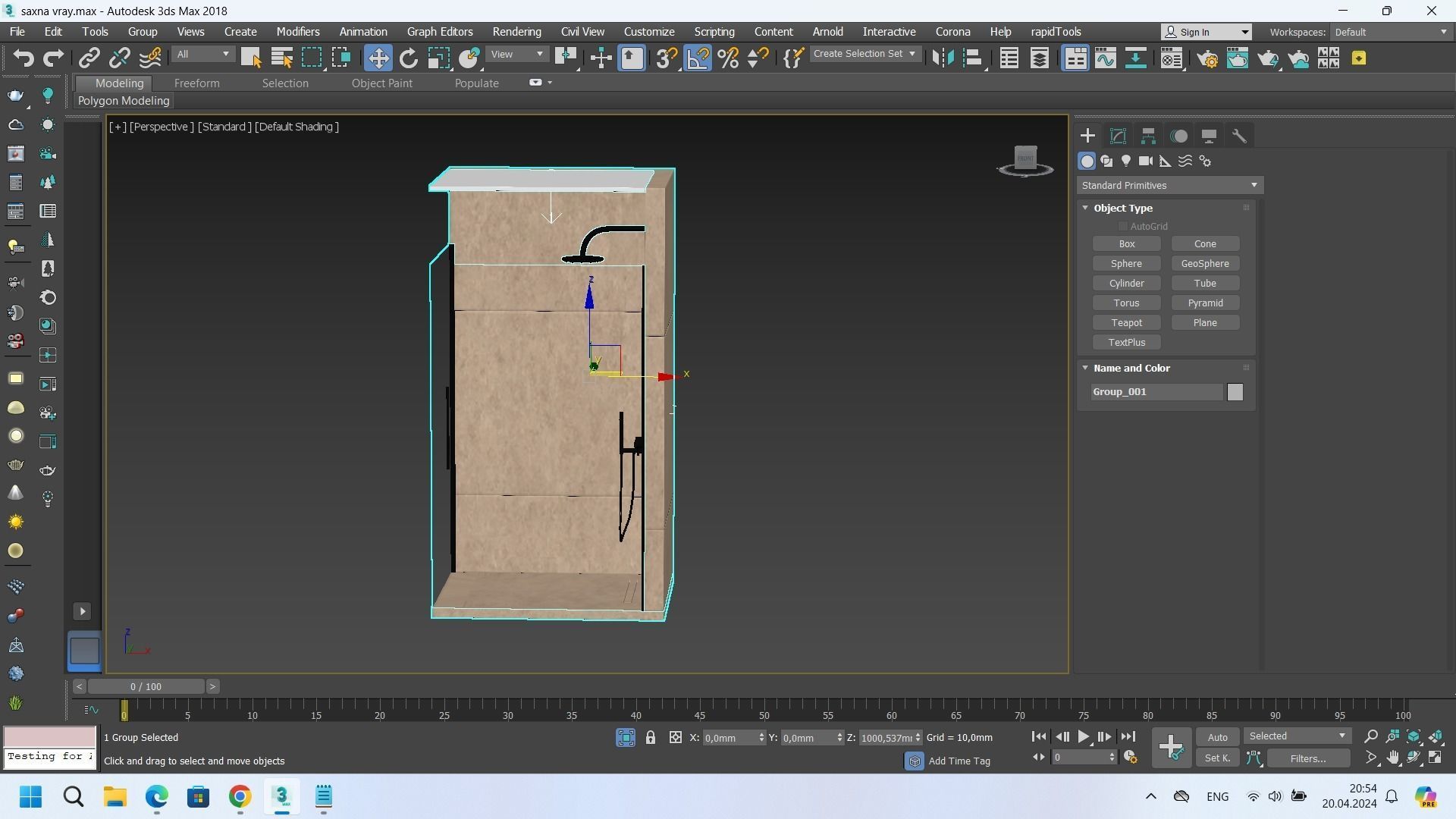Click the 0 / 100 time slider
Screen dimensions: 1456x819
pos(146,686)
